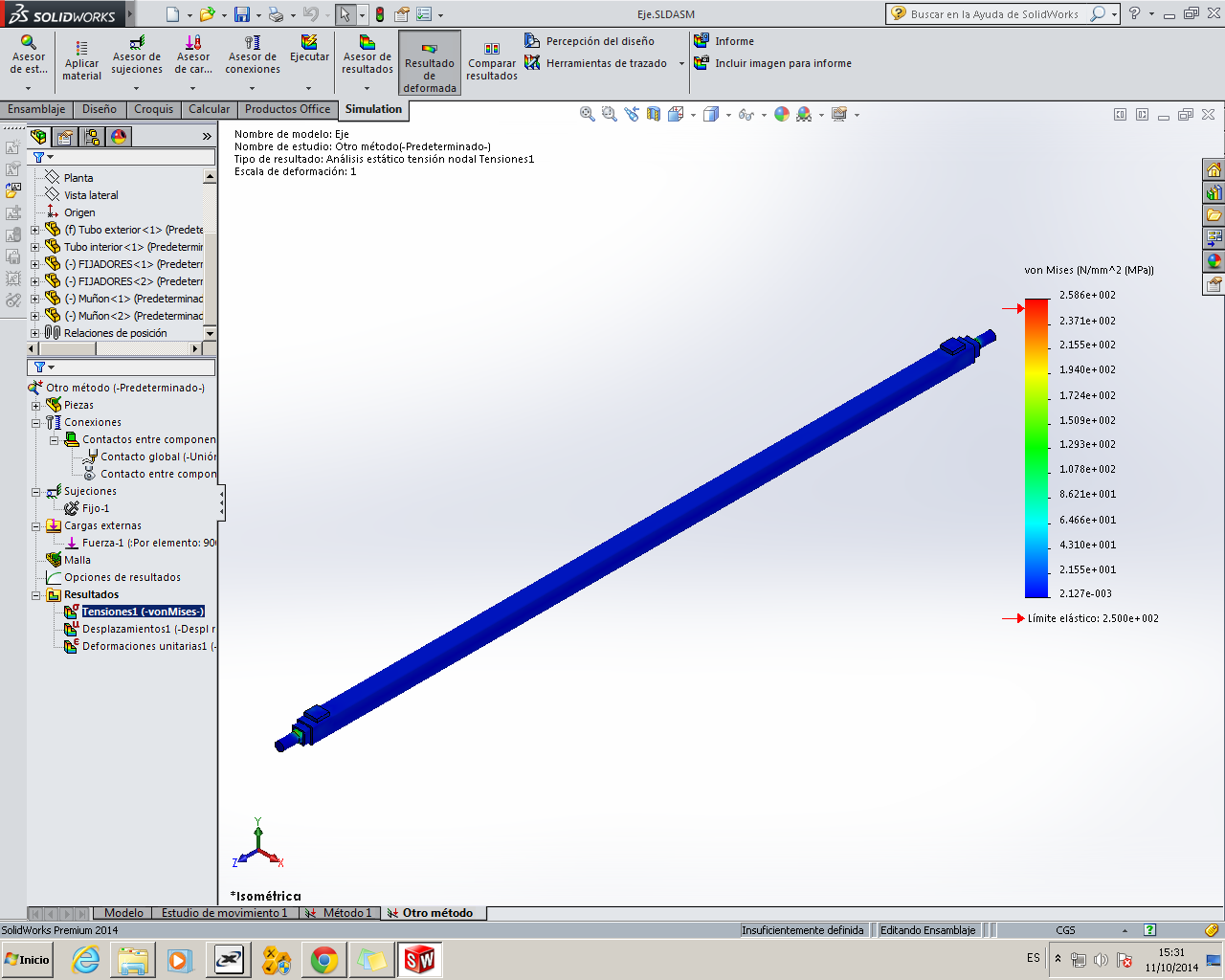Click Comparar resultados

(x=492, y=62)
